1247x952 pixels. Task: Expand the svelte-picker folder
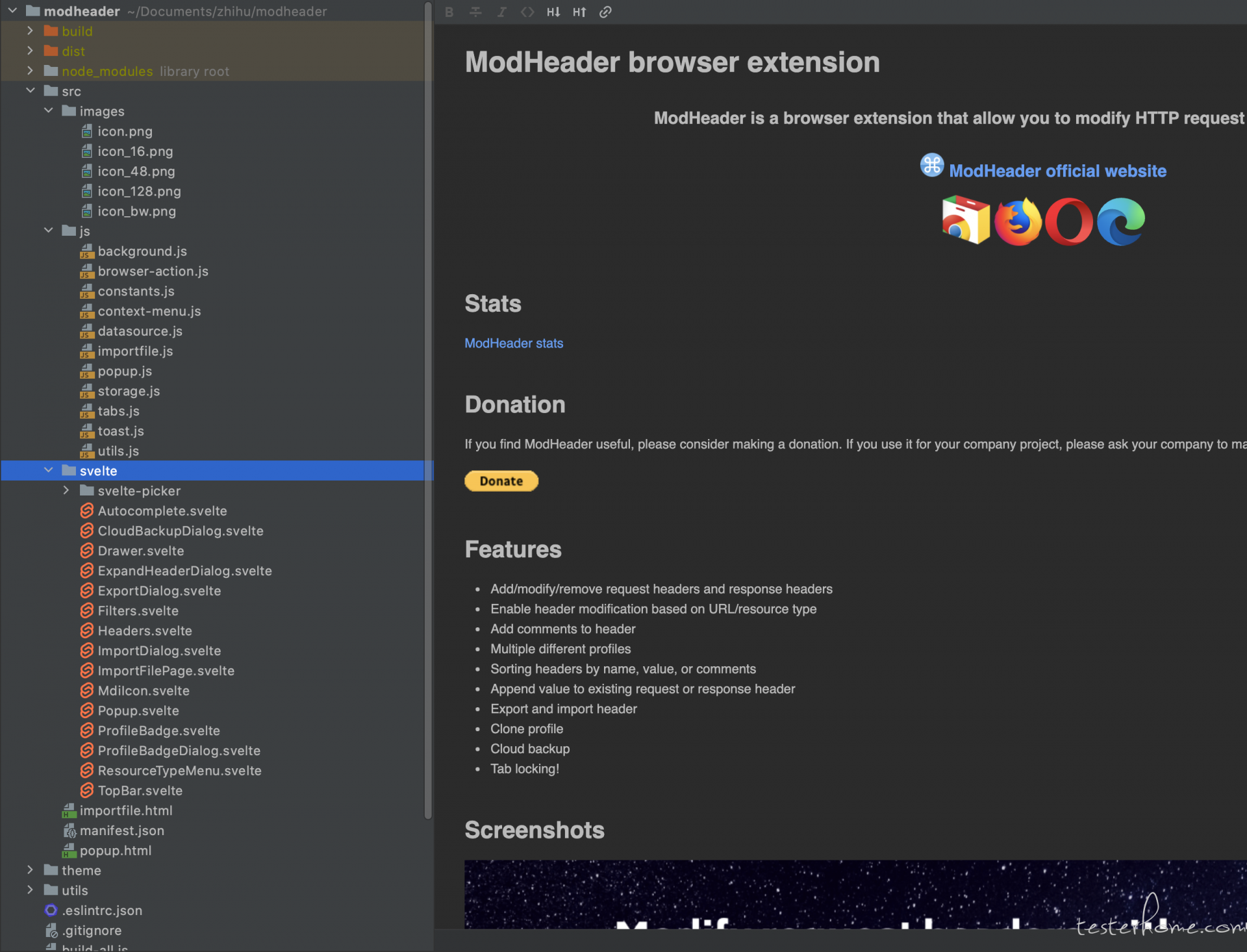click(66, 490)
